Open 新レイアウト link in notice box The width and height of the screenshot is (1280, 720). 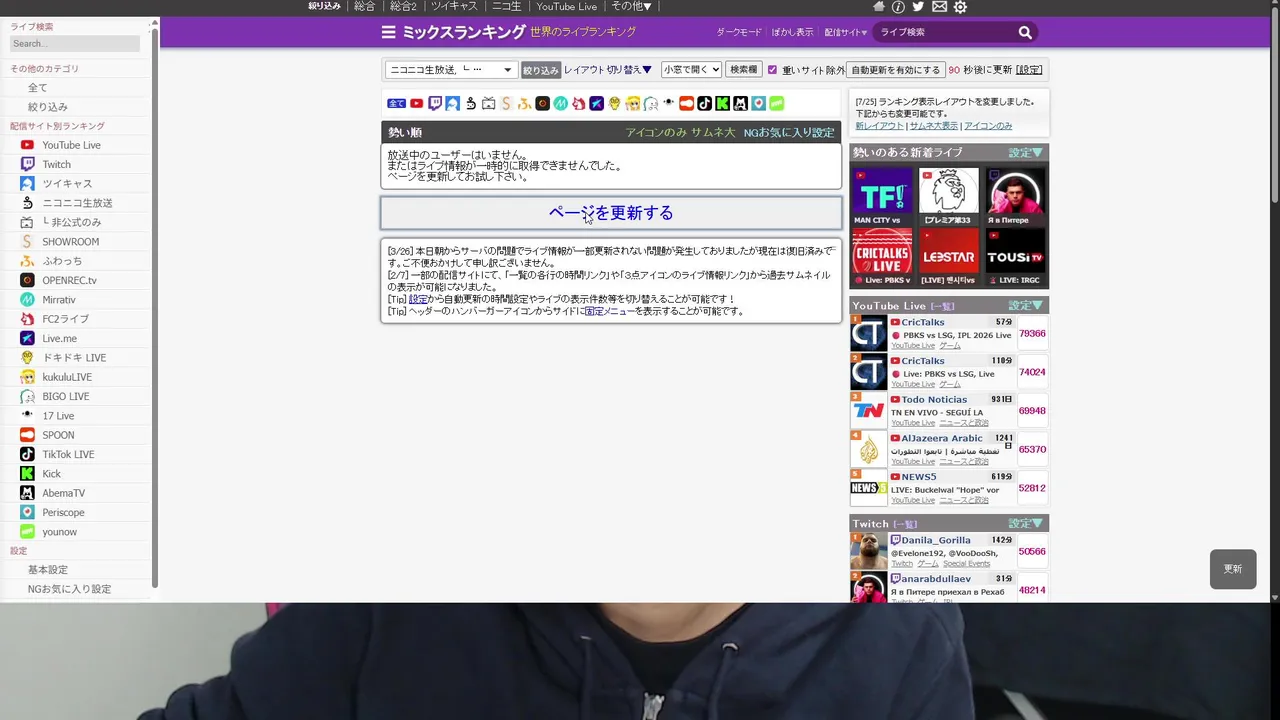[879, 126]
